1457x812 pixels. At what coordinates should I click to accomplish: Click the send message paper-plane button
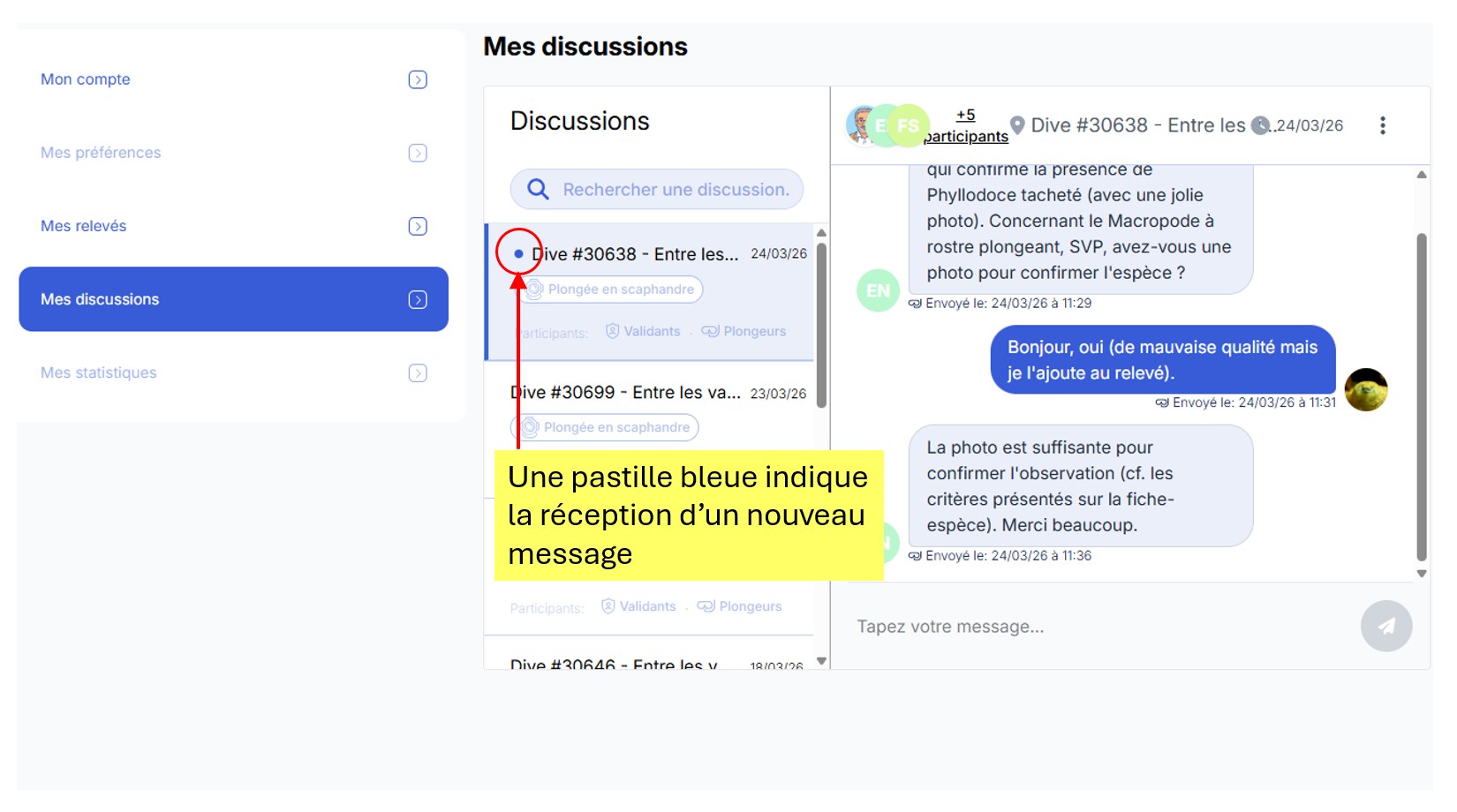pos(1385,626)
